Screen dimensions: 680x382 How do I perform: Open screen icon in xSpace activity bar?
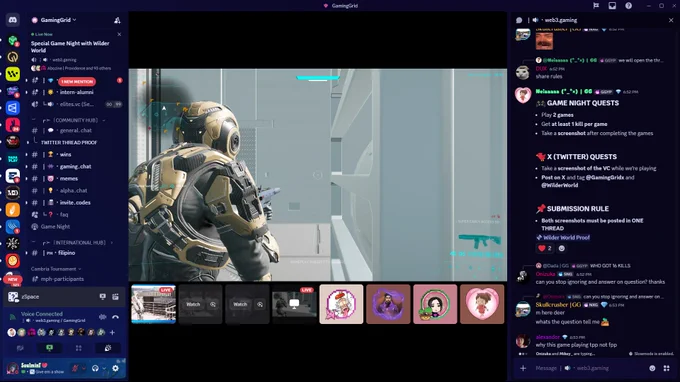[x=102, y=297]
